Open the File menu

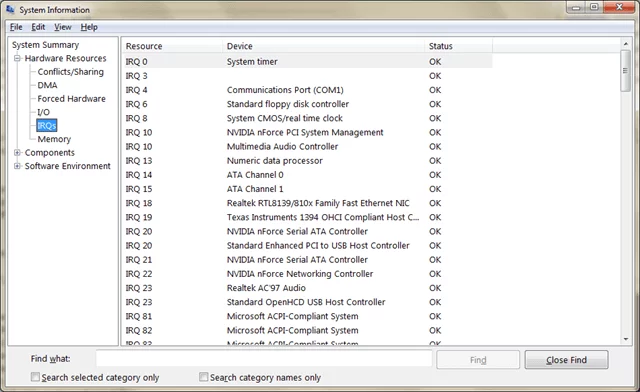tap(16, 27)
